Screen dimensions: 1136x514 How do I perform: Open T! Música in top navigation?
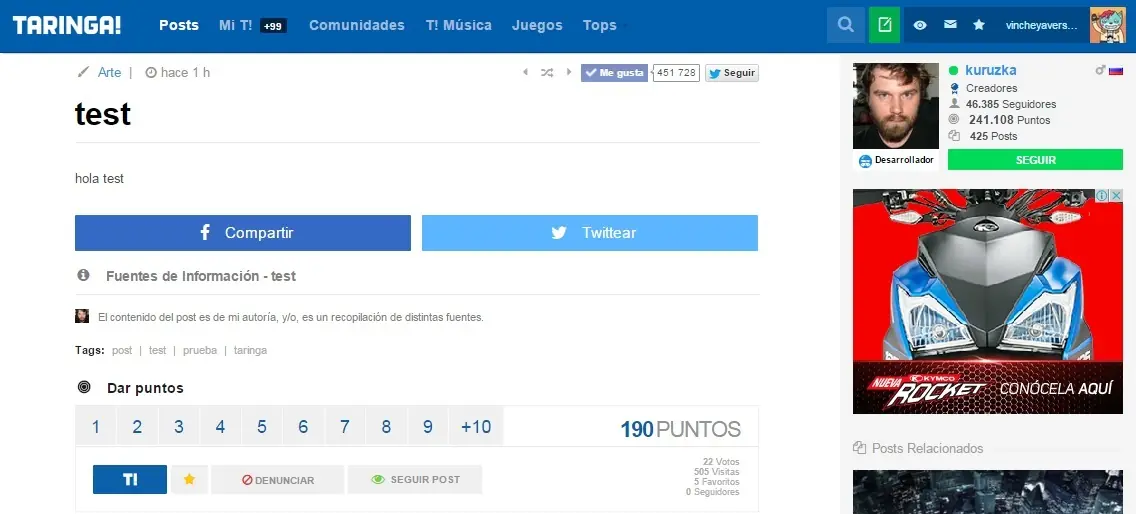click(x=459, y=25)
